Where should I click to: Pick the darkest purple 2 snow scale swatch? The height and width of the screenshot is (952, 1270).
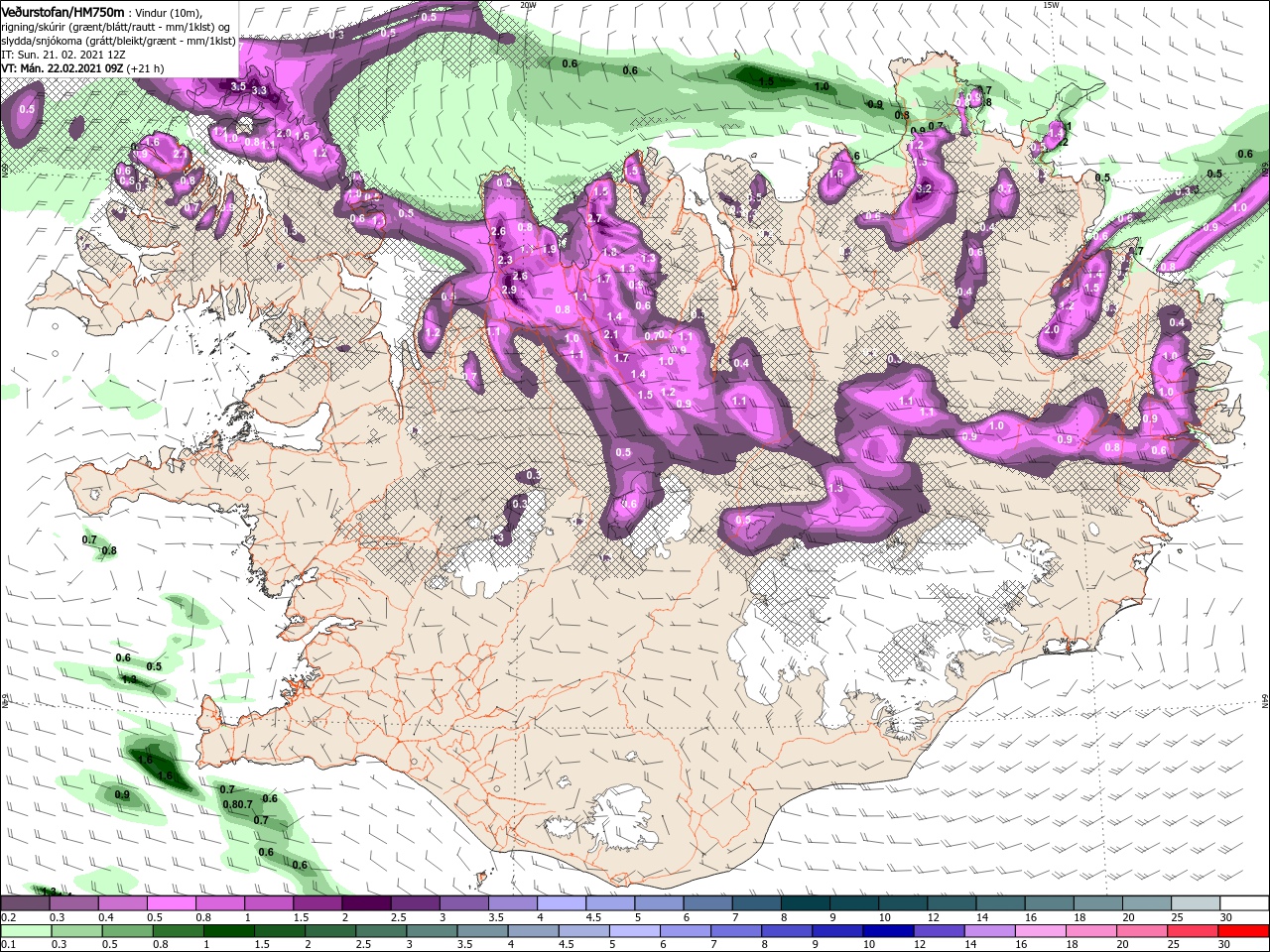[366, 903]
